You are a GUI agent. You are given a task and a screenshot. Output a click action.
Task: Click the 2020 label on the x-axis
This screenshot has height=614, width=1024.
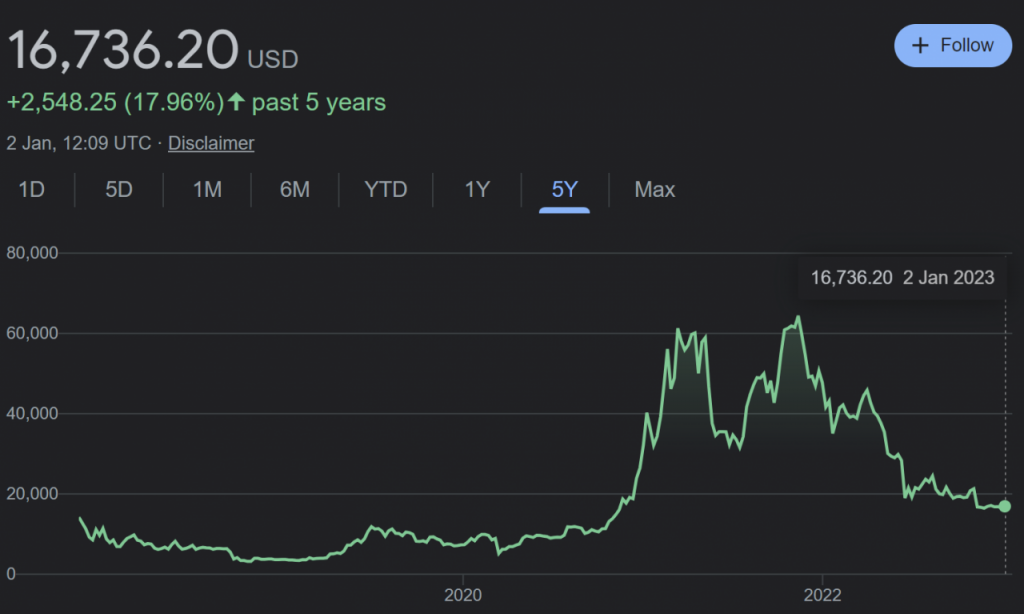pyautogui.click(x=464, y=594)
